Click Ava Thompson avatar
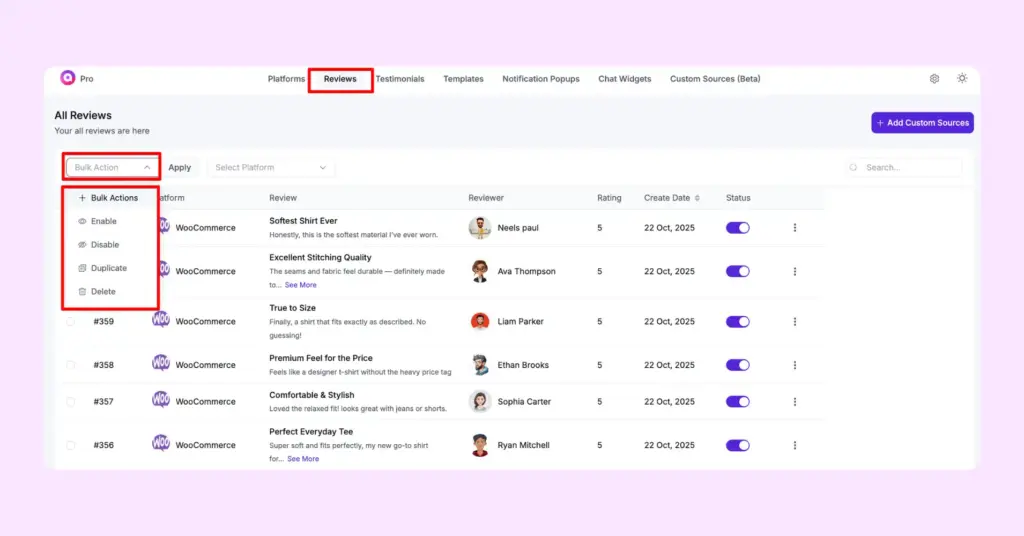This screenshot has width=1024, height=536. (x=480, y=272)
